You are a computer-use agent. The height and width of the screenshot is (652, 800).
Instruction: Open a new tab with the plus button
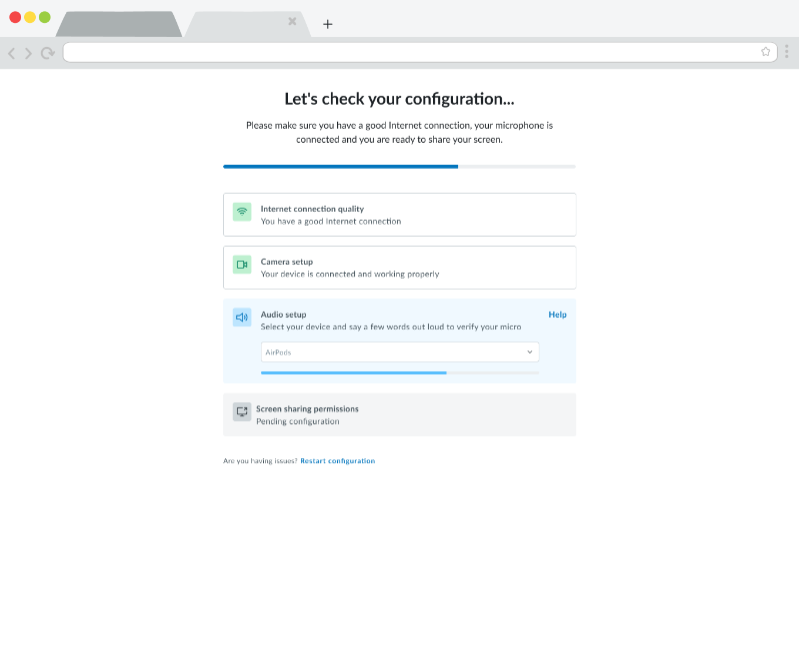pos(328,24)
